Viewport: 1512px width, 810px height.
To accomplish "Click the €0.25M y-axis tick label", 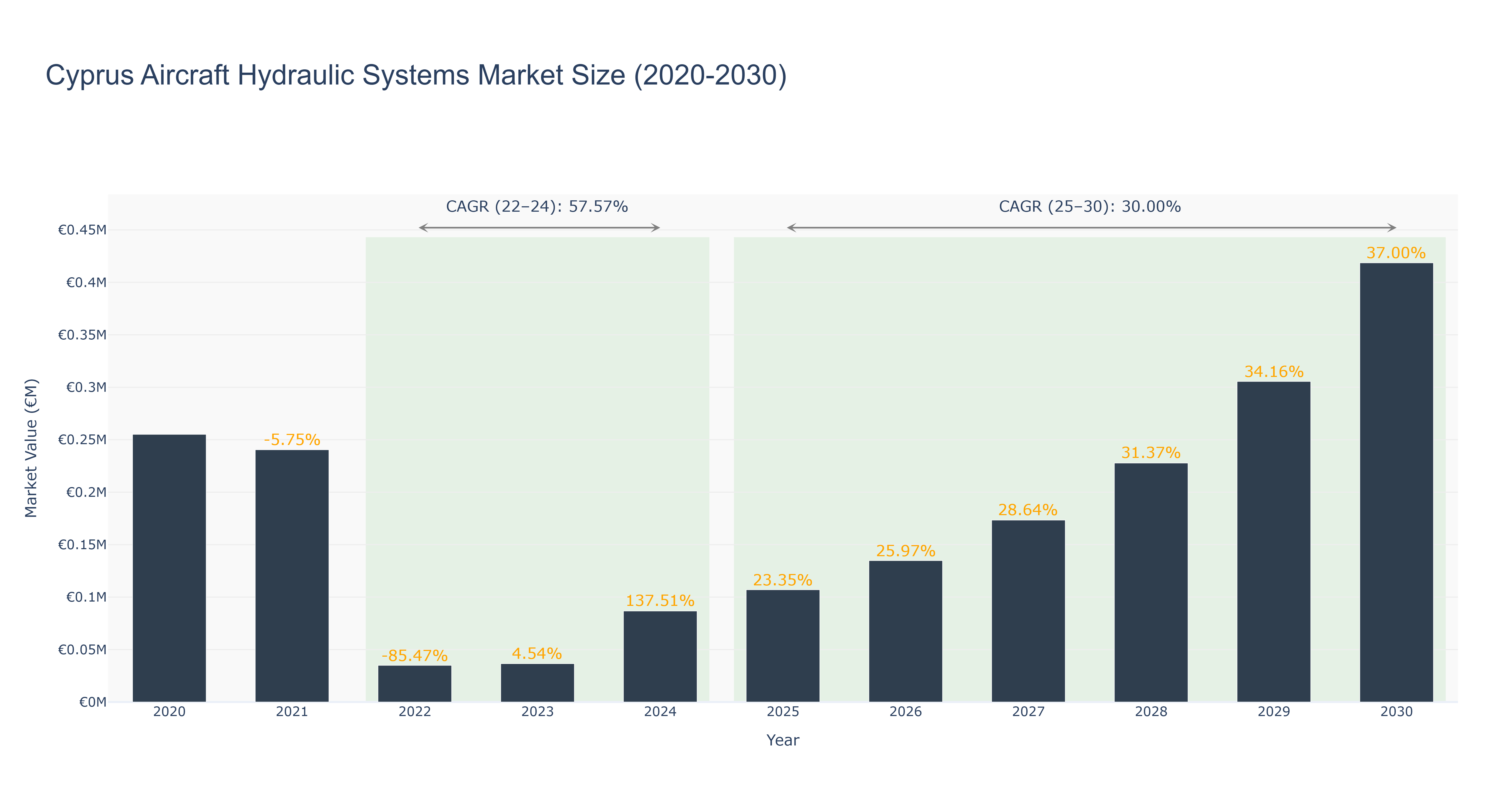I will point(82,440).
